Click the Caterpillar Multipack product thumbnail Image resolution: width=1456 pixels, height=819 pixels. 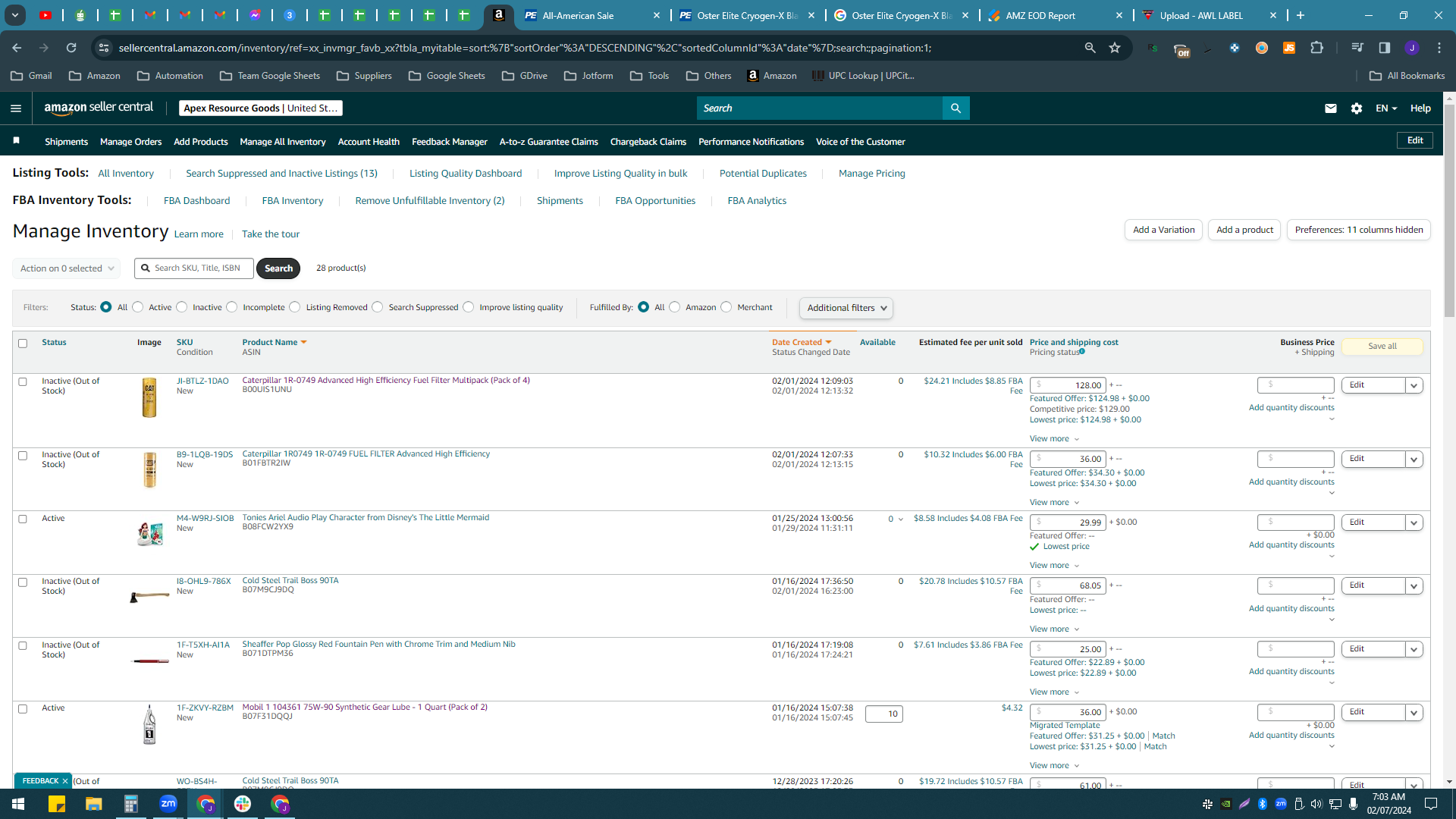click(149, 397)
